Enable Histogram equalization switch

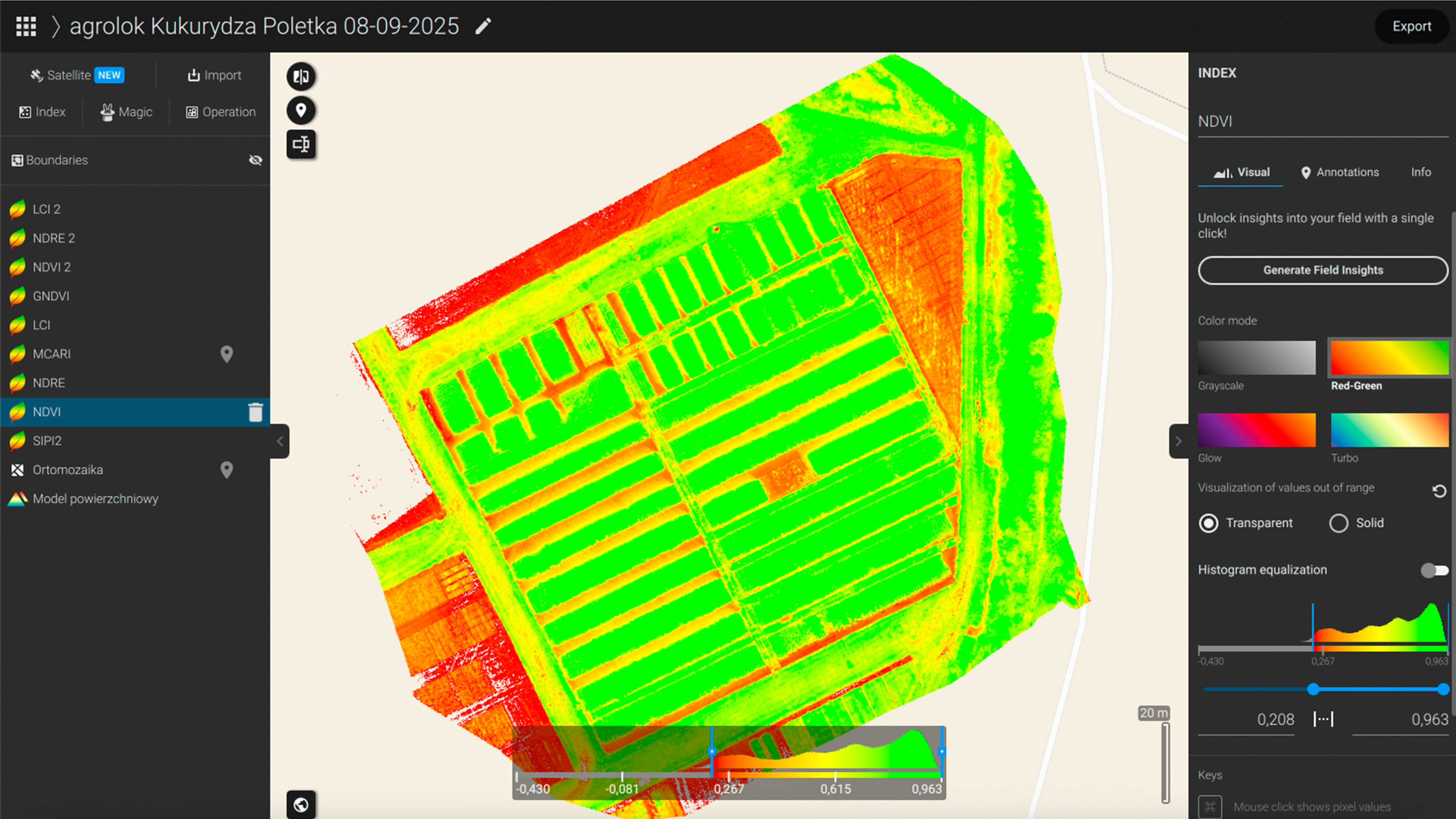[x=1434, y=570]
